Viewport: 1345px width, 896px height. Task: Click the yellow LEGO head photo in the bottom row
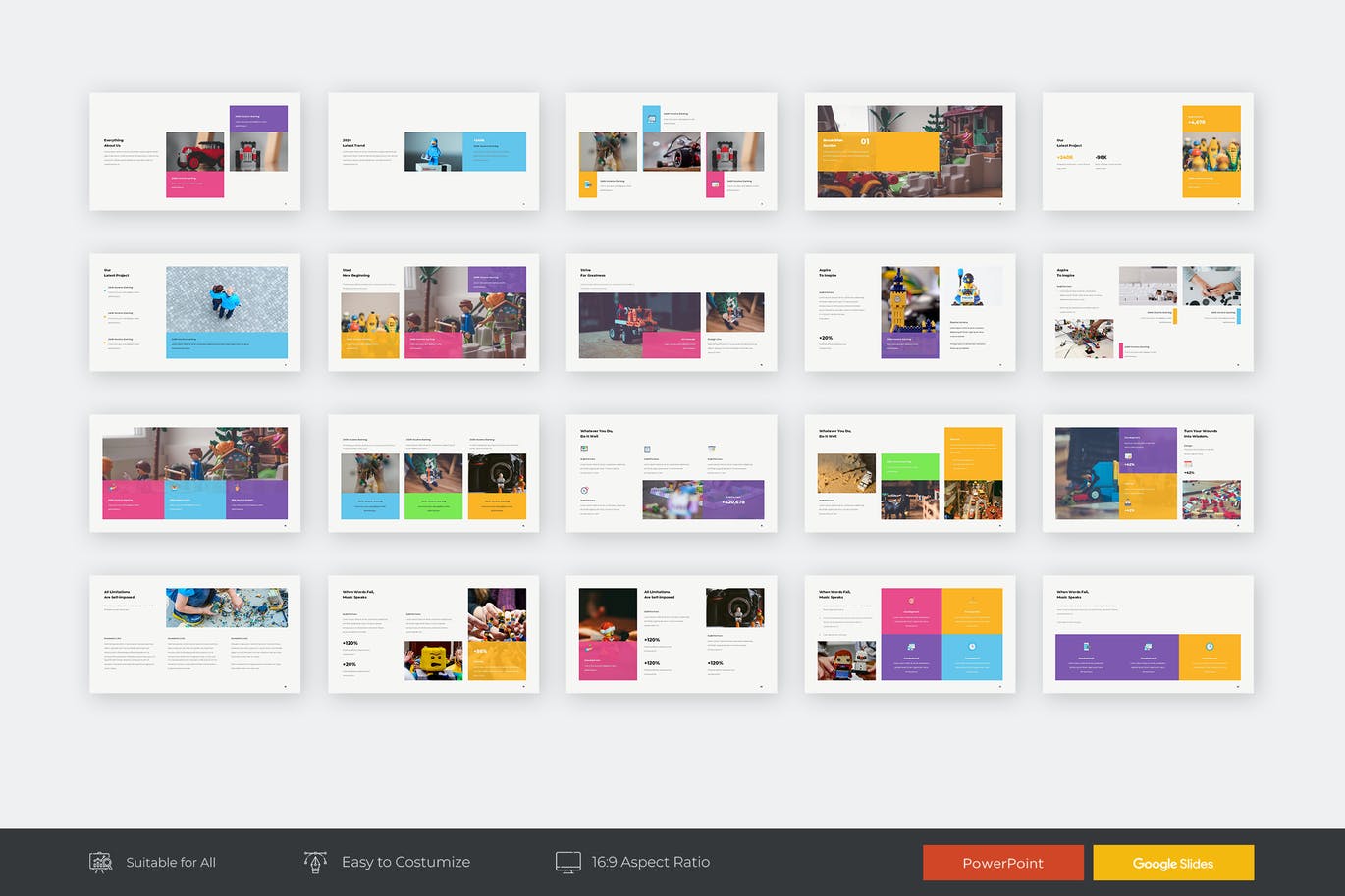pyautogui.click(x=433, y=660)
